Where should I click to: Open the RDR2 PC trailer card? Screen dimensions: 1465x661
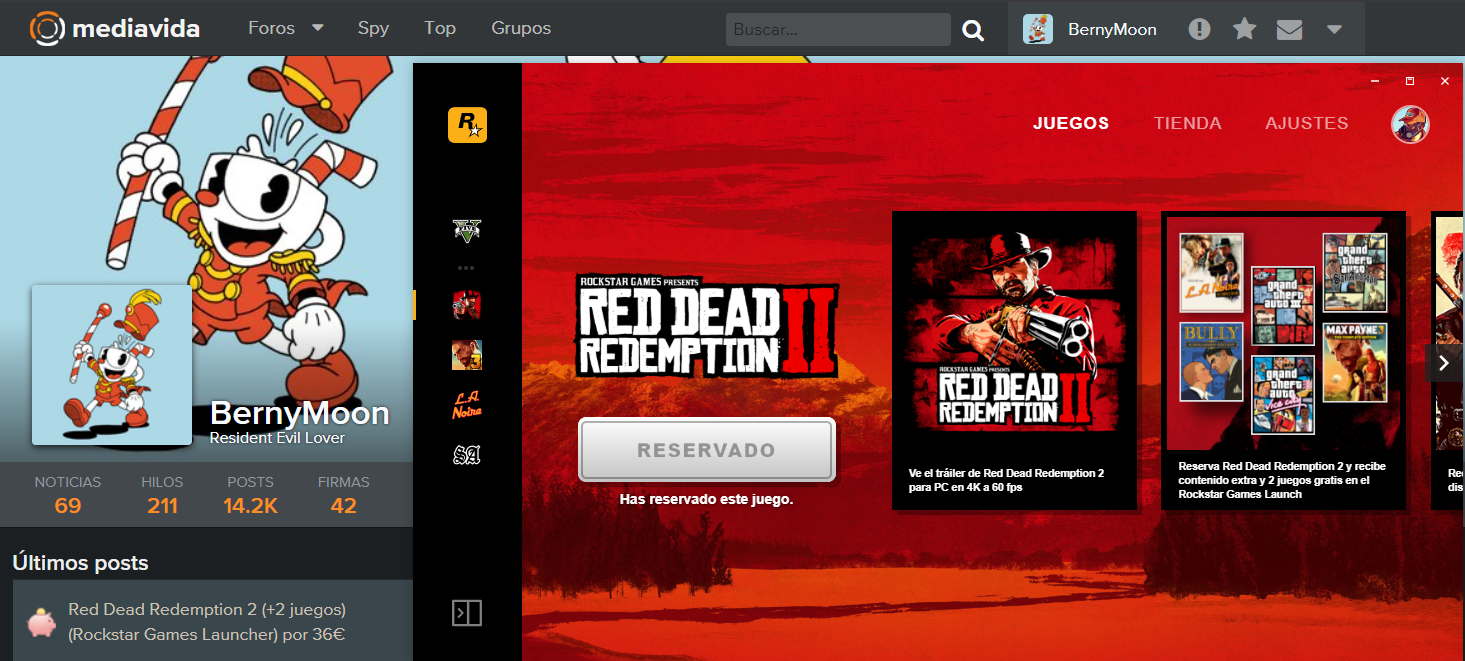(x=1014, y=360)
